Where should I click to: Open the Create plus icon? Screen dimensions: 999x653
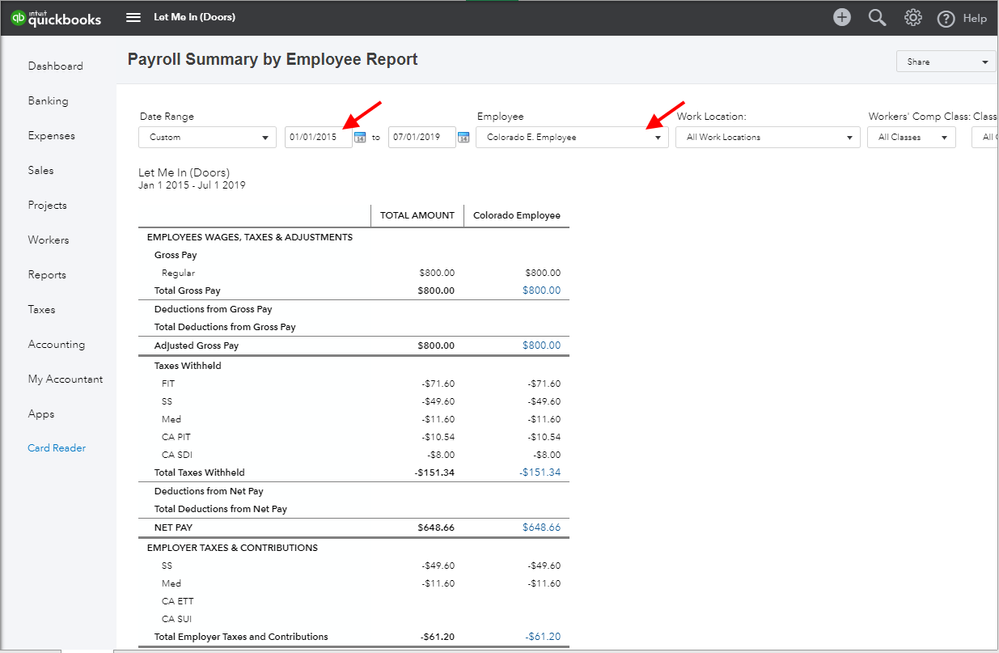click(842, 17)
